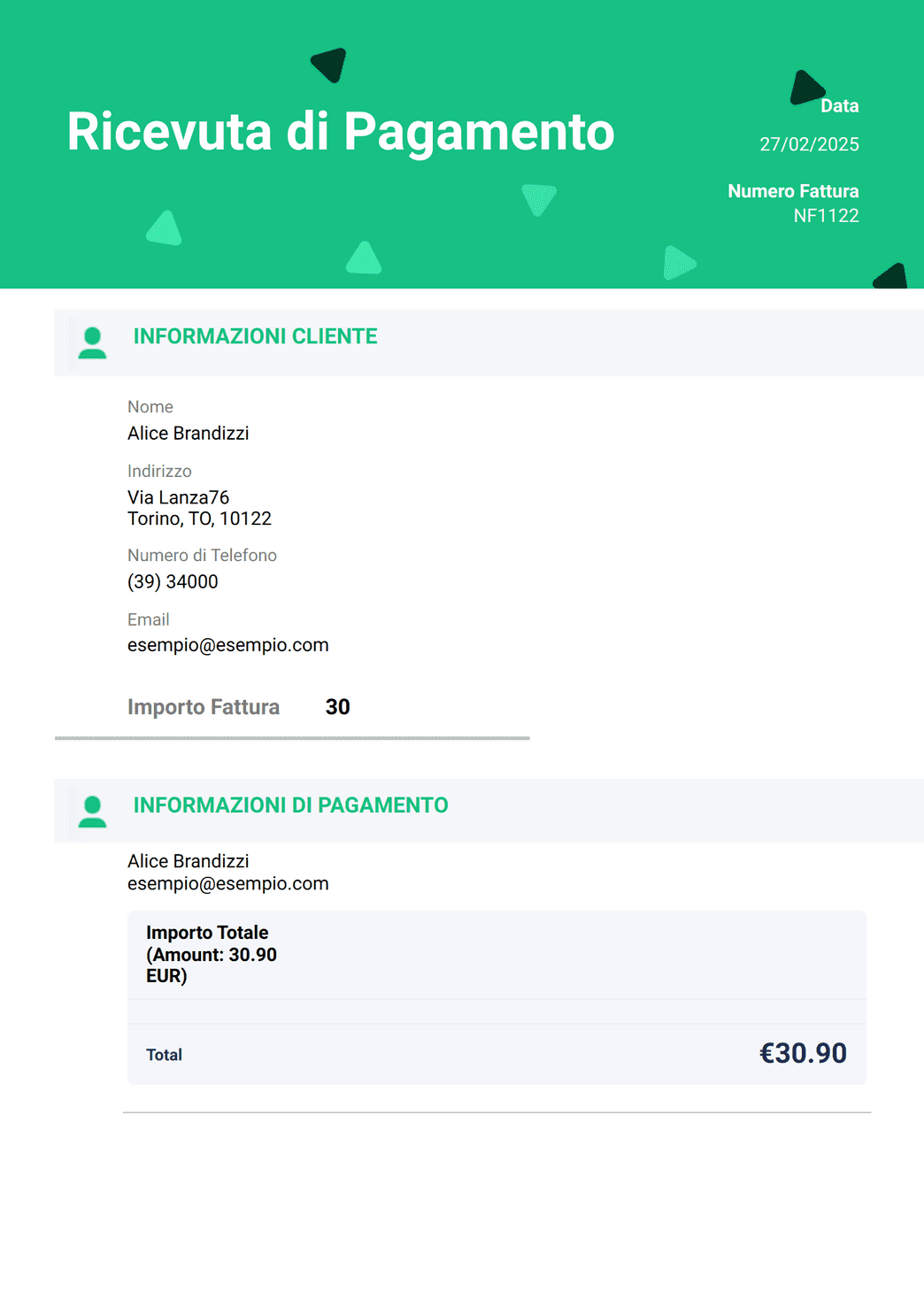Click the light triangle pointing right in header
The width and height of the screenshot is (924, 1307).
coord(679,263)
